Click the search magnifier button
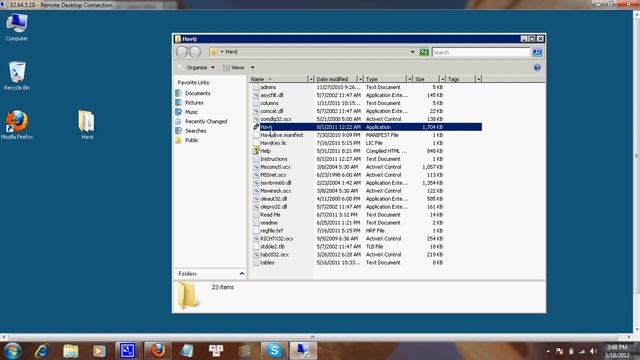The width and height of the screenshot is (640, 360). click(x=537, y=52)
